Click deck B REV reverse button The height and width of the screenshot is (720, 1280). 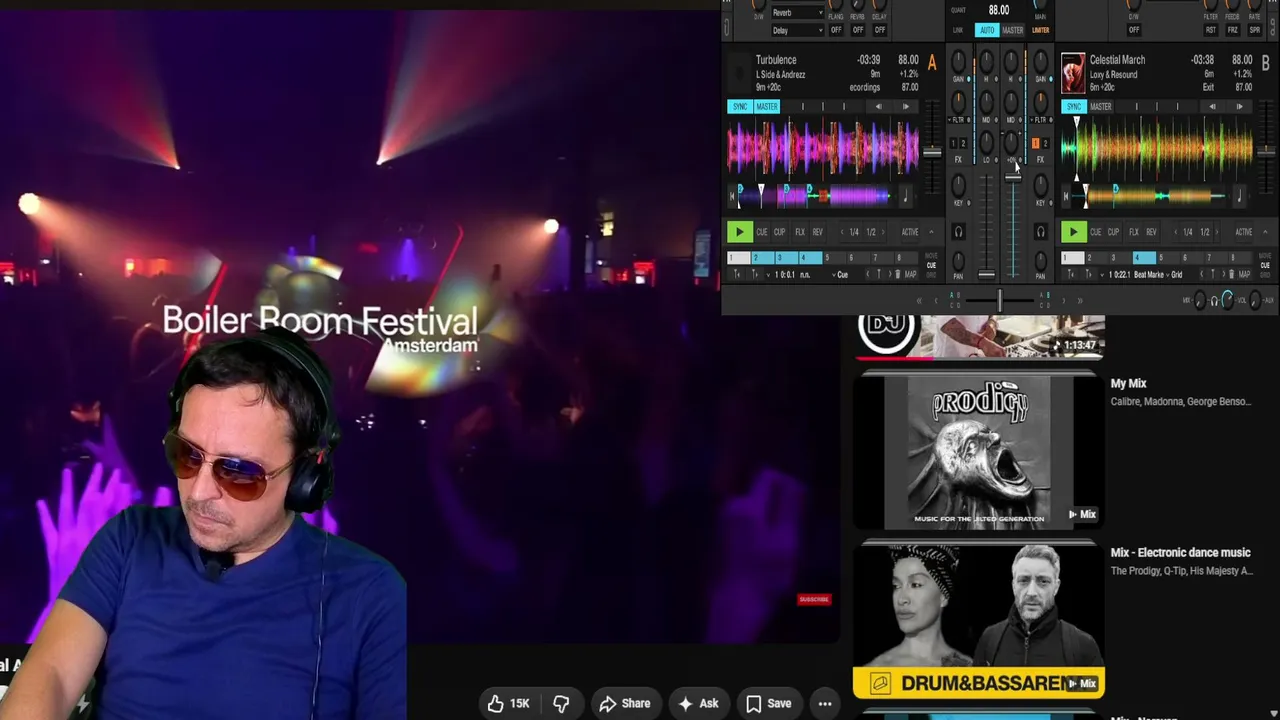[x=1152, y=232]
